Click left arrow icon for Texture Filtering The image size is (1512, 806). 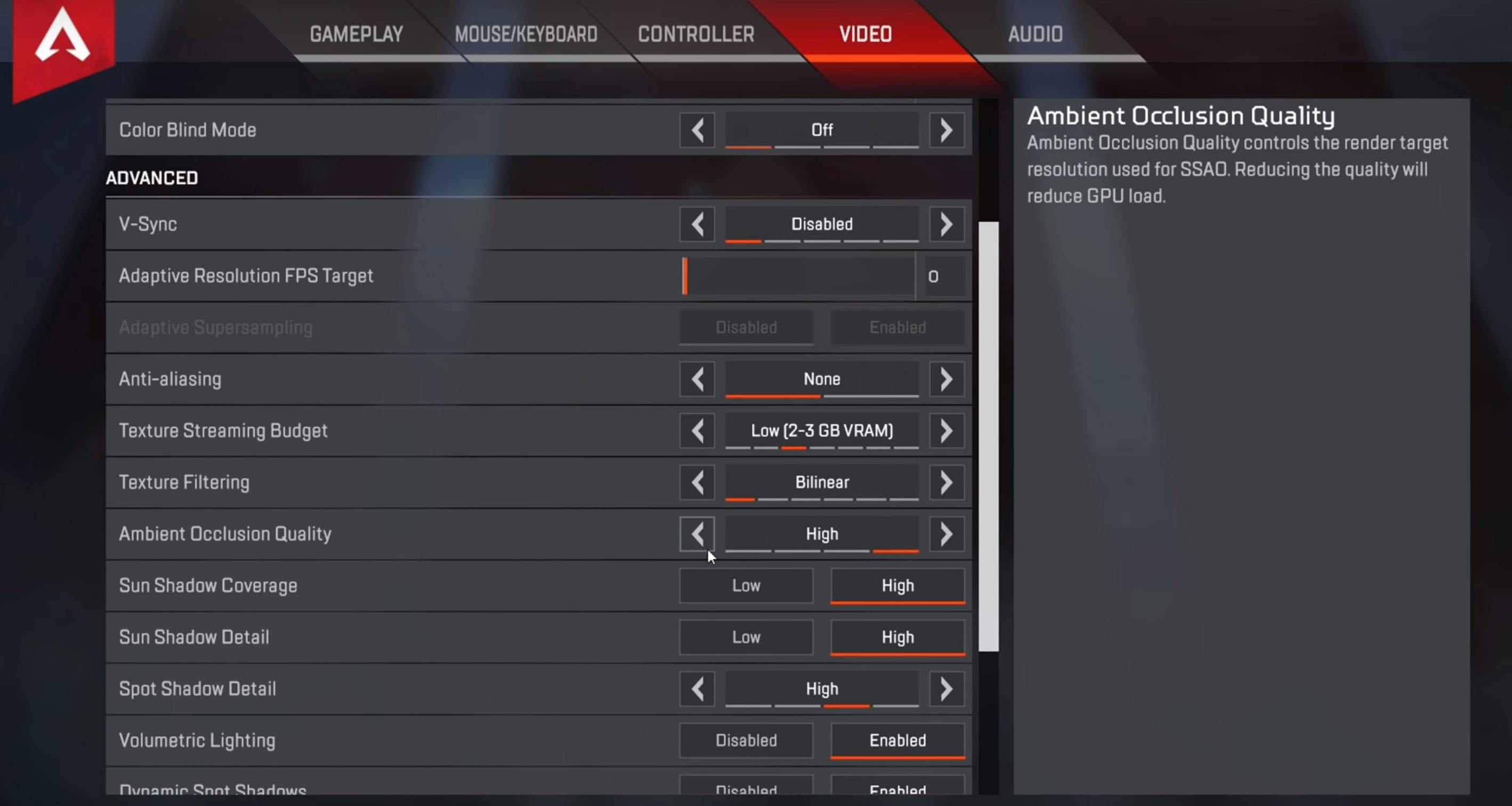click(697, 482)
